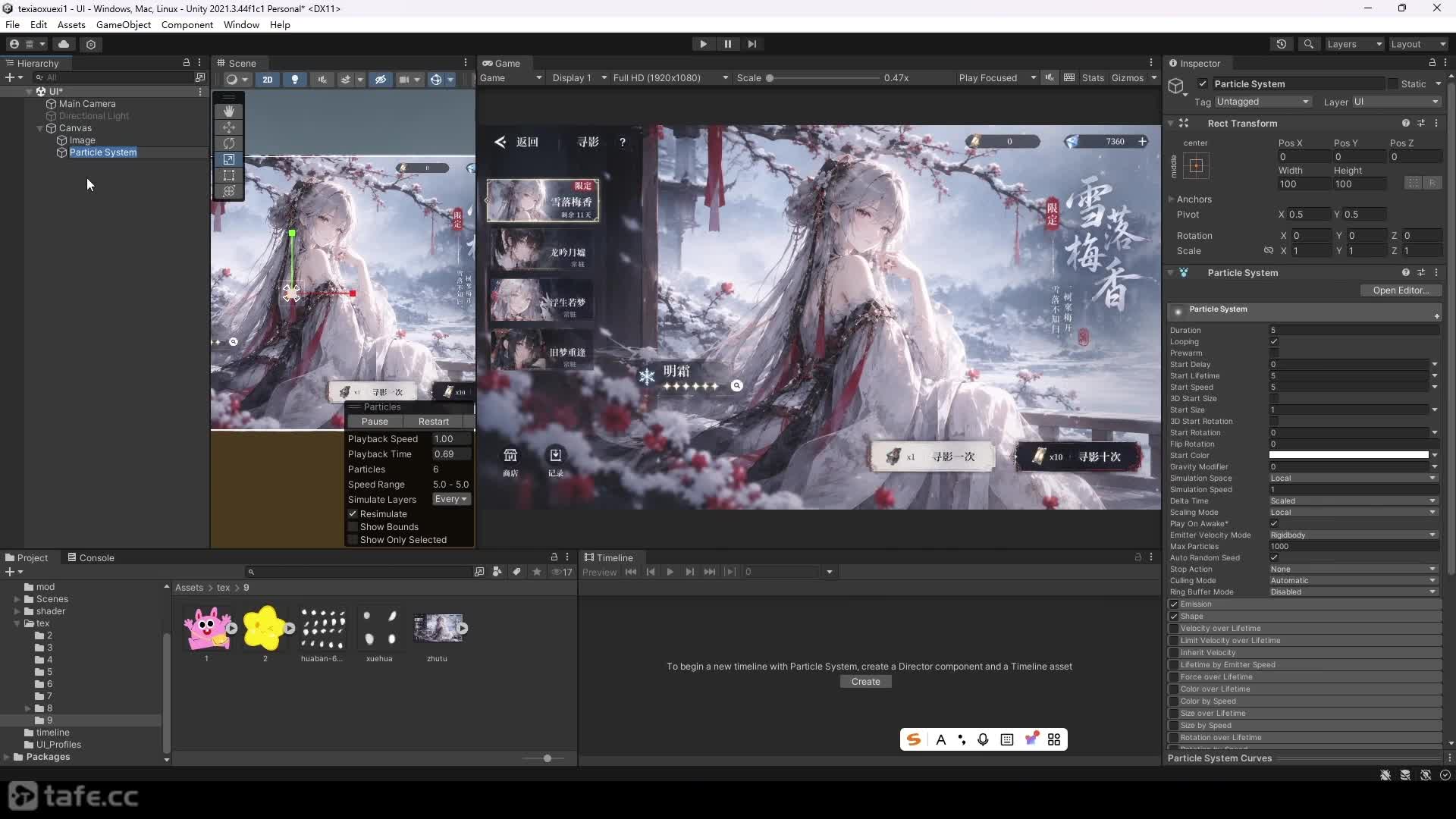Open the GameObject menu
The height and width of the screenshot is (819, 1456).
point(124,24)
